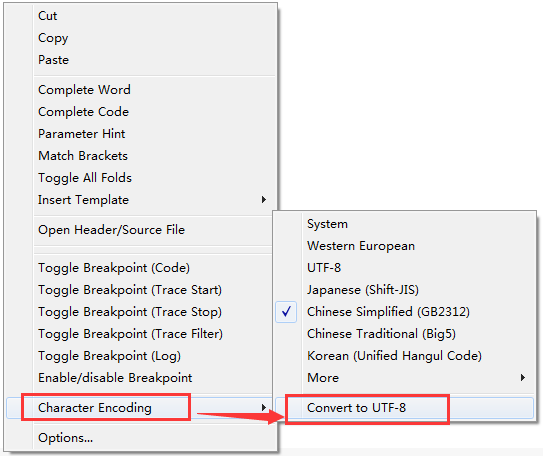Toggle All Folds in the editor
This screenshot has width=543, height=456.
coord(140,178)
